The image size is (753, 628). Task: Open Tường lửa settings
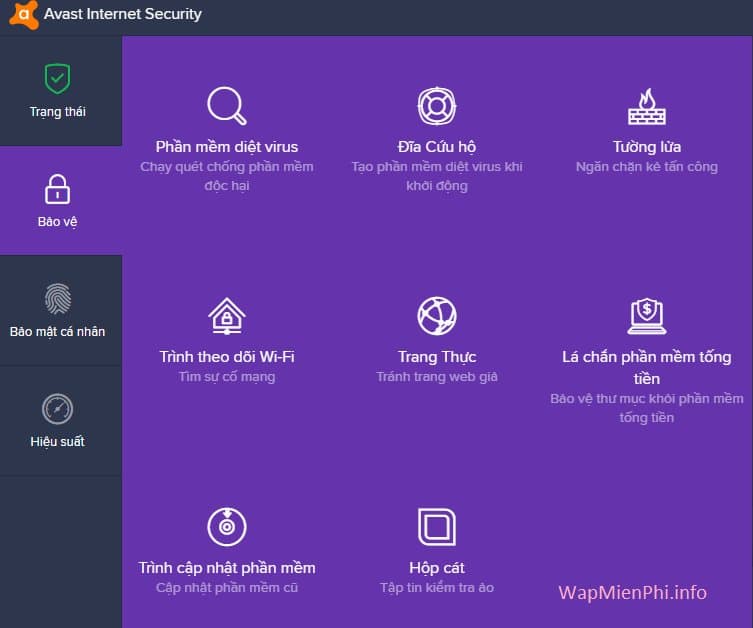tap(647, 146)
